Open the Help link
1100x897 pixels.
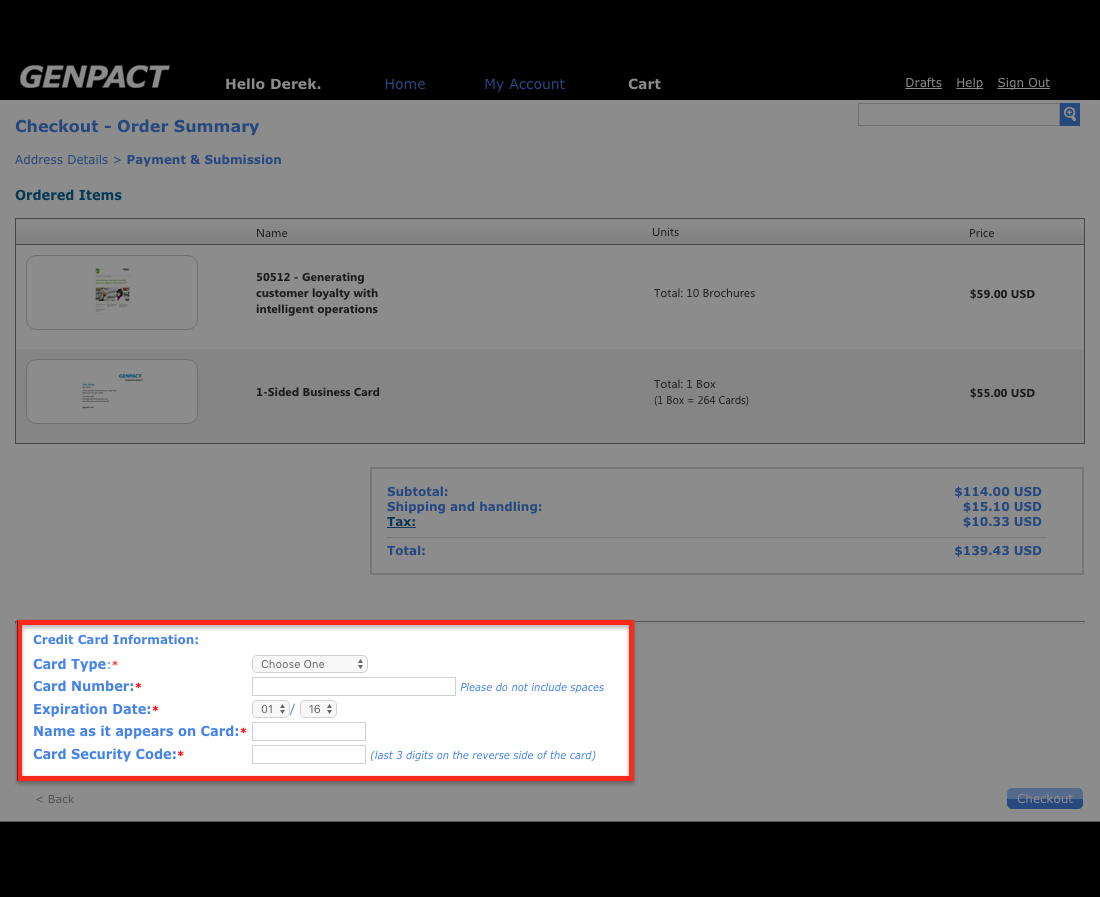point(969,83)
